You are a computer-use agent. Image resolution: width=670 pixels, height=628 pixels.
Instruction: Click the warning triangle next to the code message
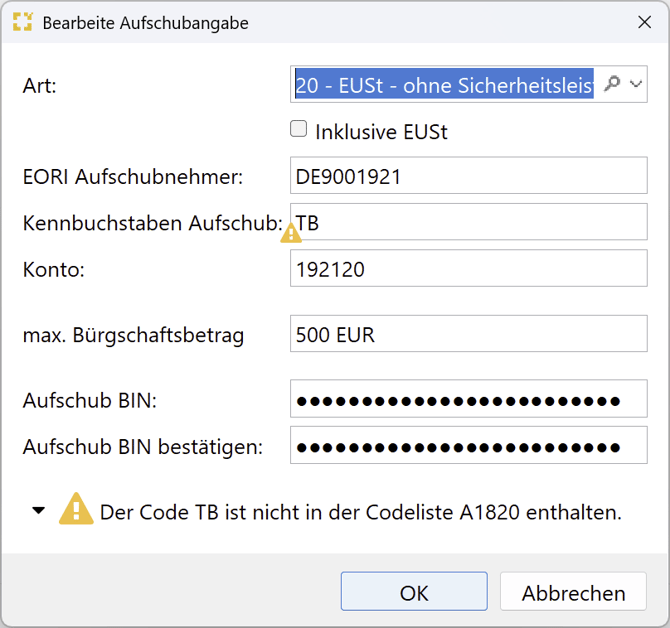point(76,510)
